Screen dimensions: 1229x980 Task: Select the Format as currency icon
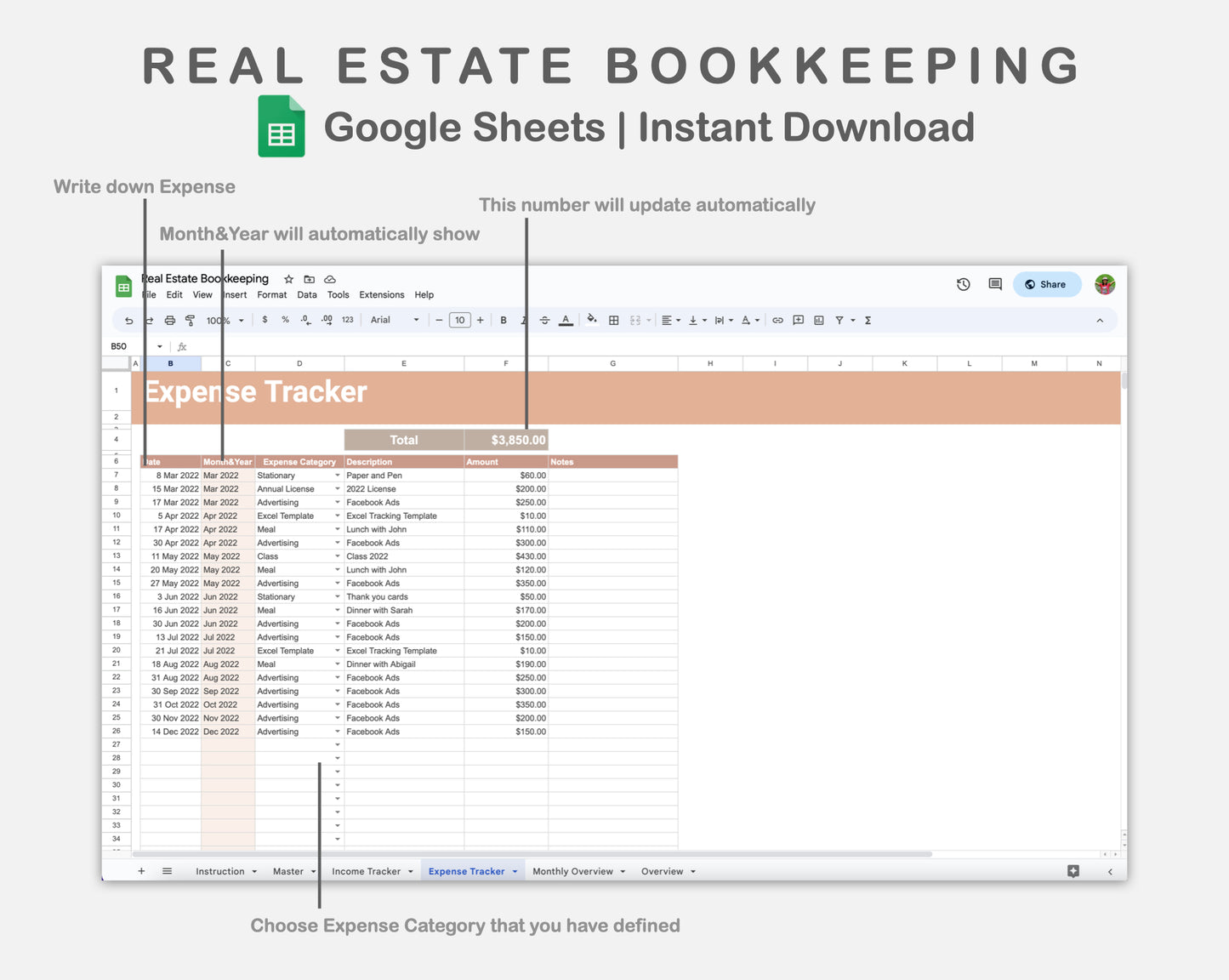click(265, 320)
